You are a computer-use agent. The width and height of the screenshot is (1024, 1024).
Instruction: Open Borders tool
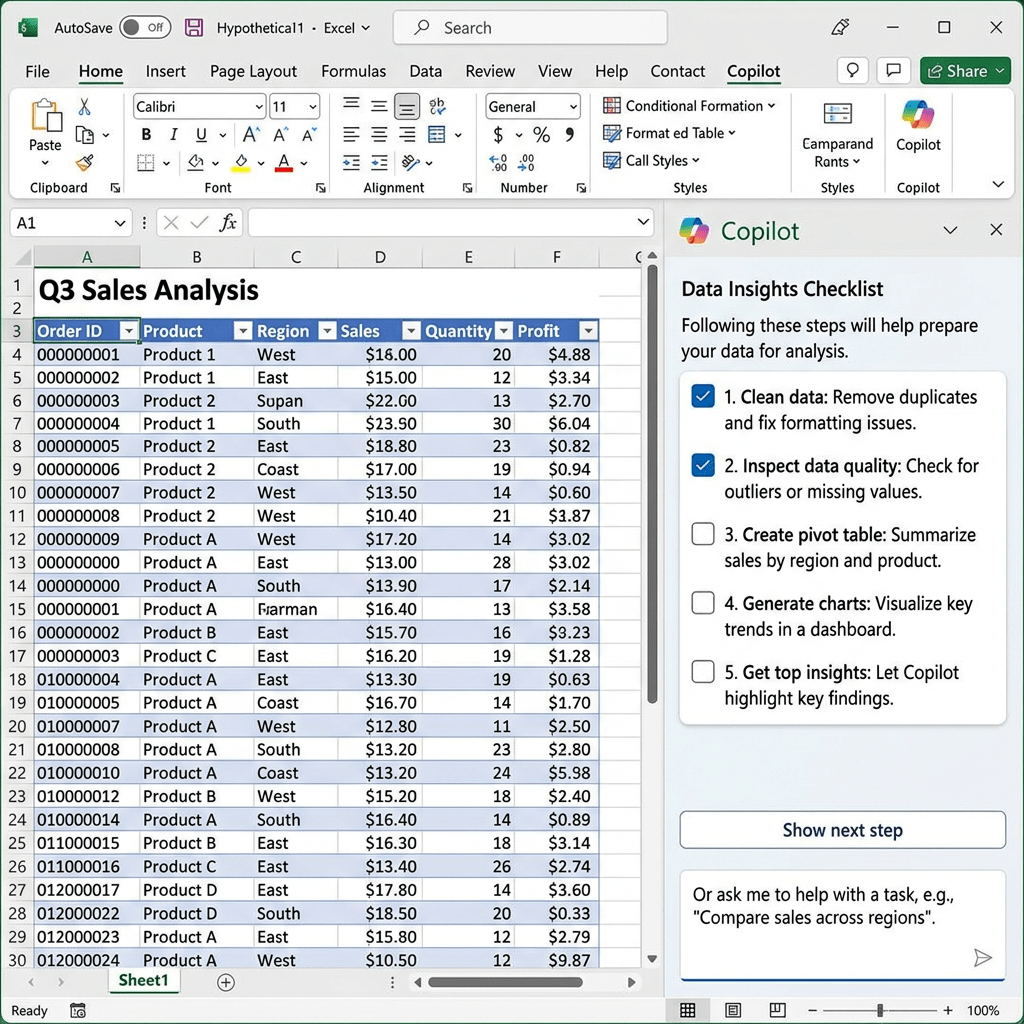146,163
